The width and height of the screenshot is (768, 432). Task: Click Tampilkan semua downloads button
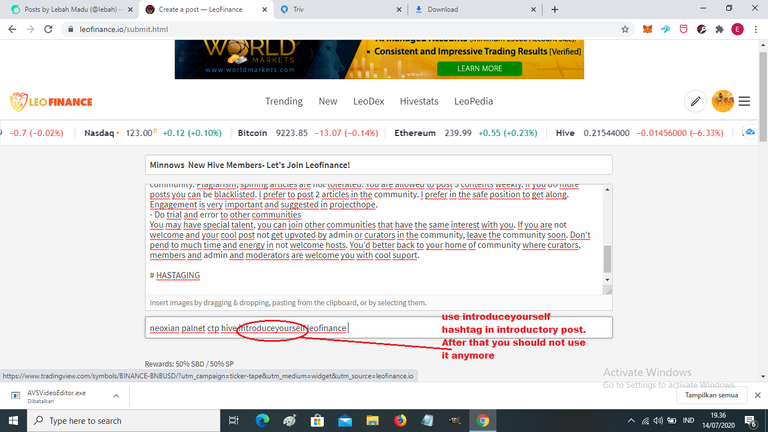coord(711,395)
